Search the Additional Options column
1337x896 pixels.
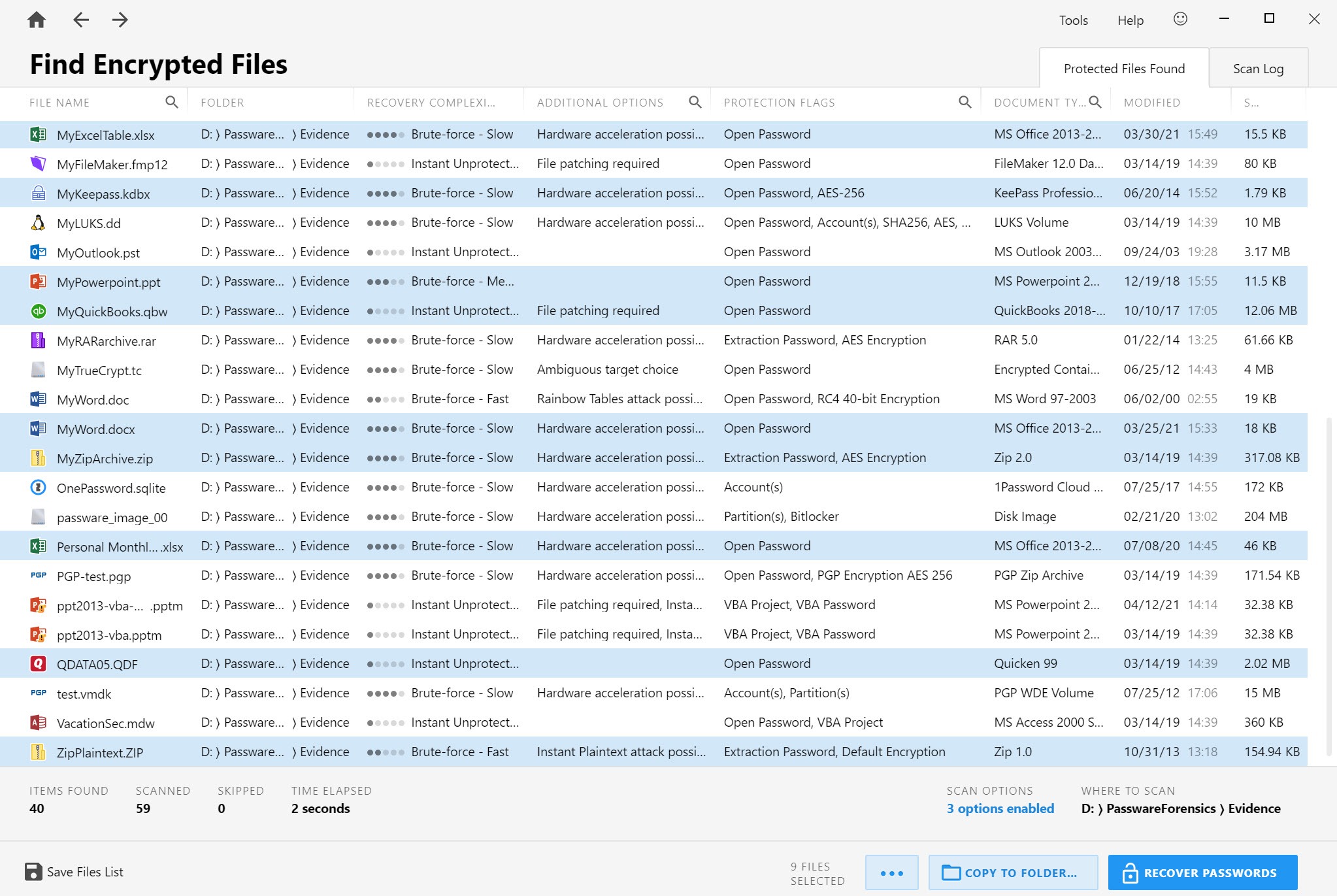(695, 102)
